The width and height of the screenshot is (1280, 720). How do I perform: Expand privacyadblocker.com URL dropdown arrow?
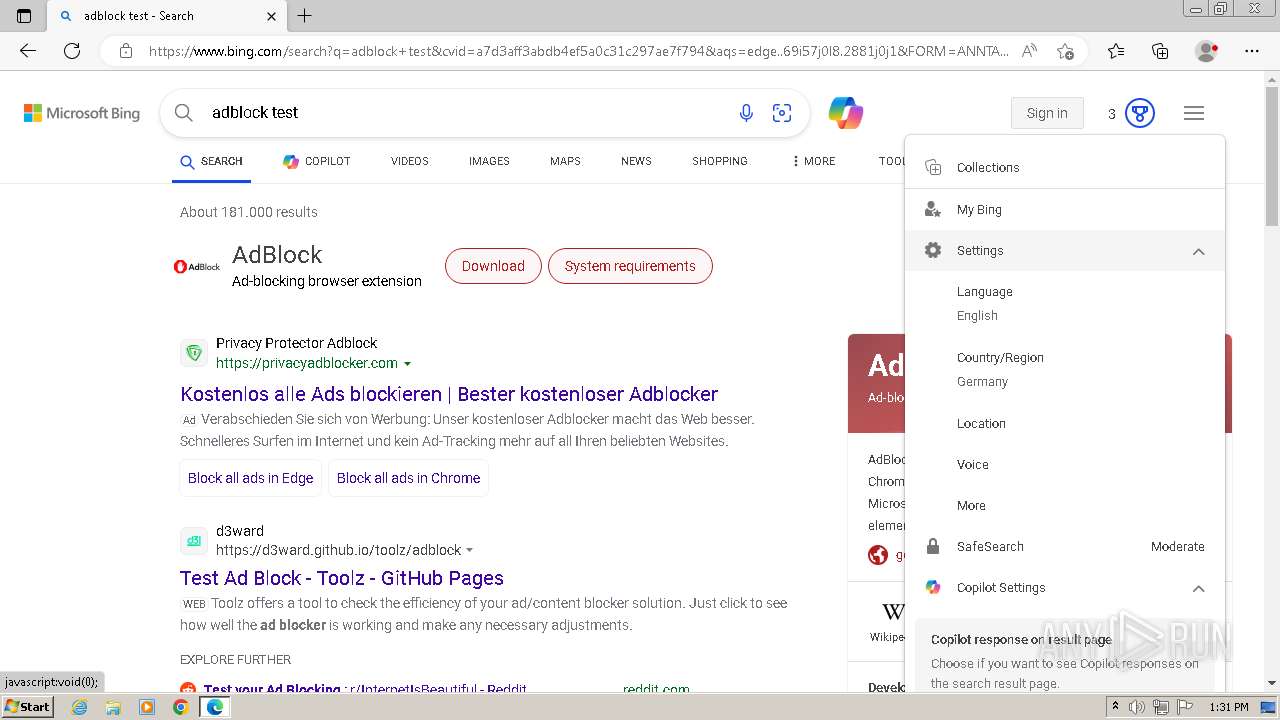(408, 364)
